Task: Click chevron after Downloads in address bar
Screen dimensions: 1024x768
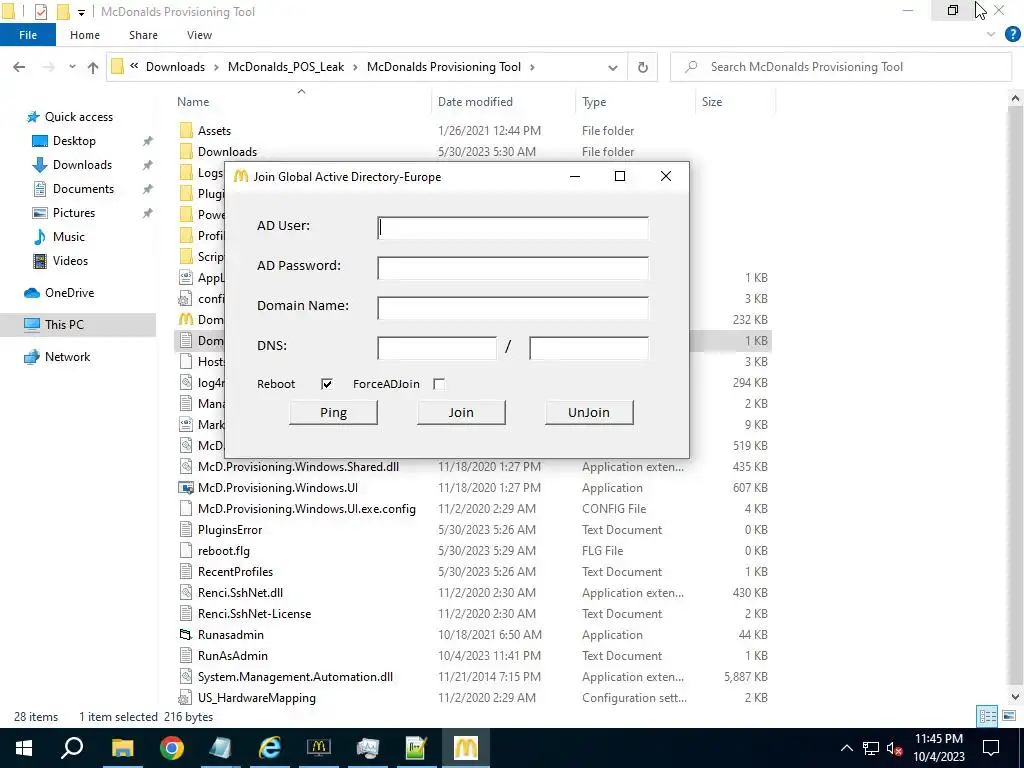Action: tap(216, 67)
